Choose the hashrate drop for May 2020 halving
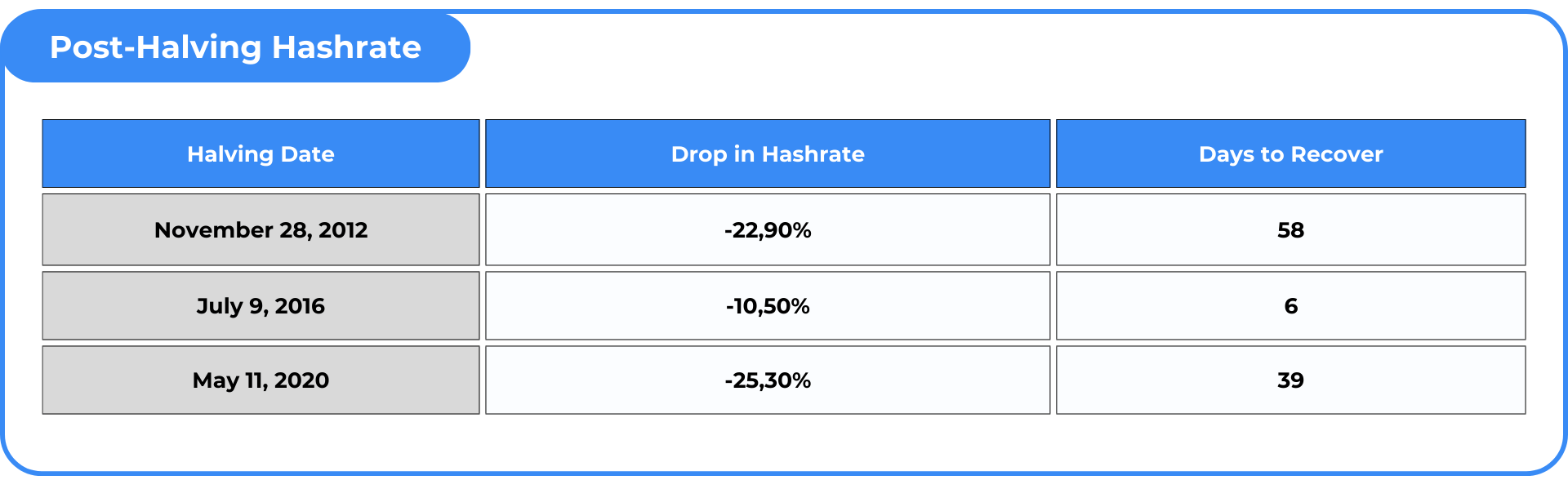Screen dimensions: 1568x489 (x=768, y=380)
